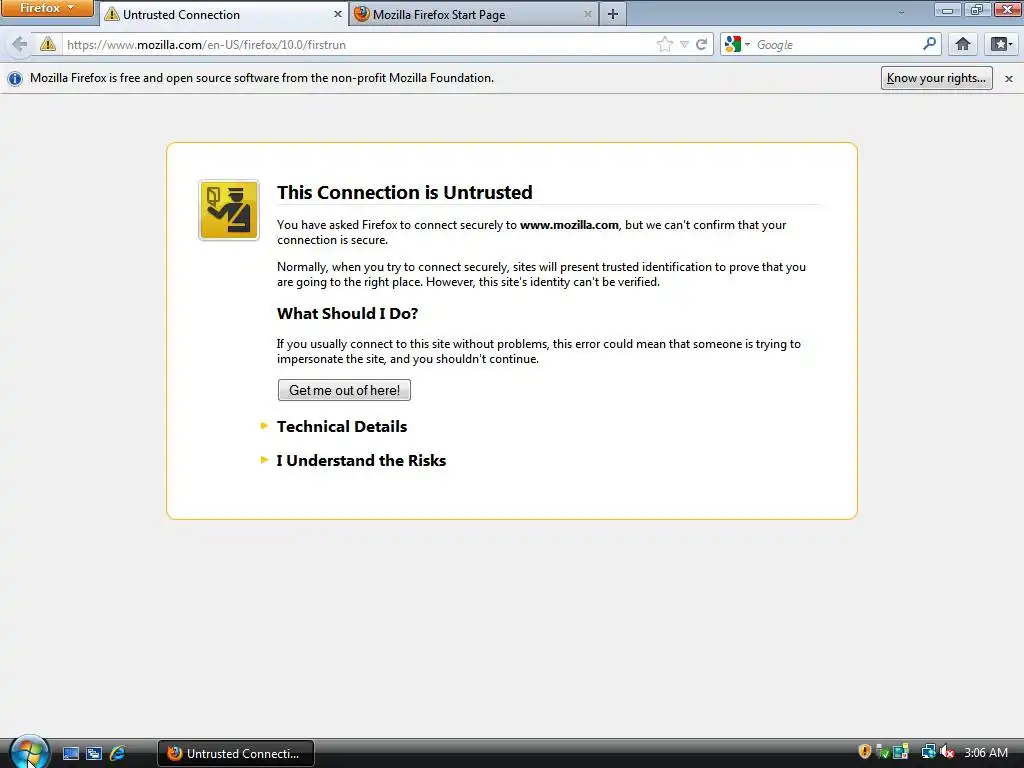
Task: Minimize the Firefox window
Action: (947, 9)
